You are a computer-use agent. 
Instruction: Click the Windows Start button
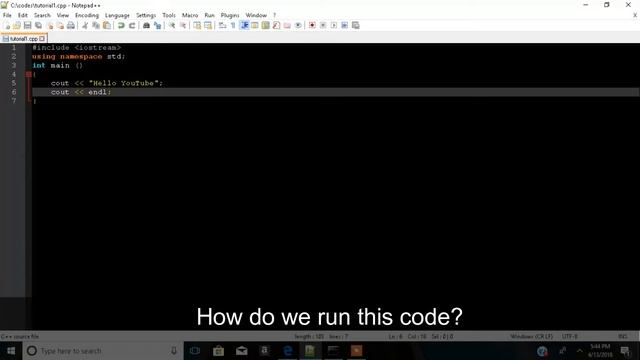click(x=11, y=351)
